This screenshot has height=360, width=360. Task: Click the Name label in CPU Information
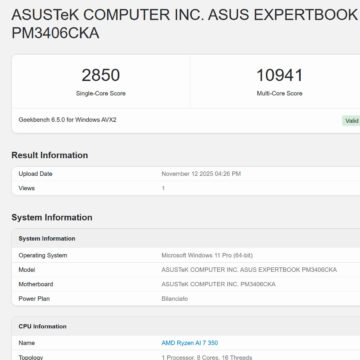click(27, 343)
